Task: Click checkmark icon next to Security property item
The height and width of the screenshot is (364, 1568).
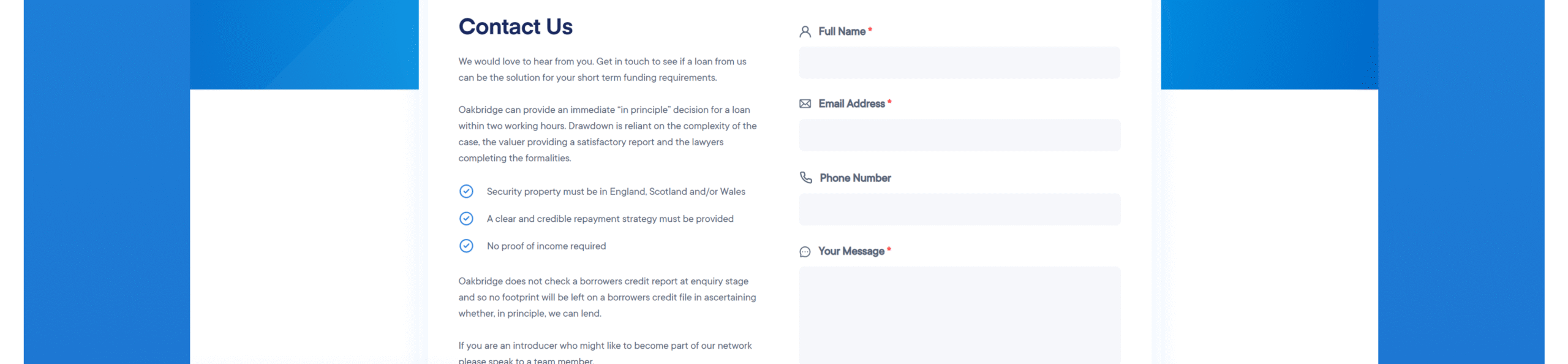Action: tap(466, 191)
